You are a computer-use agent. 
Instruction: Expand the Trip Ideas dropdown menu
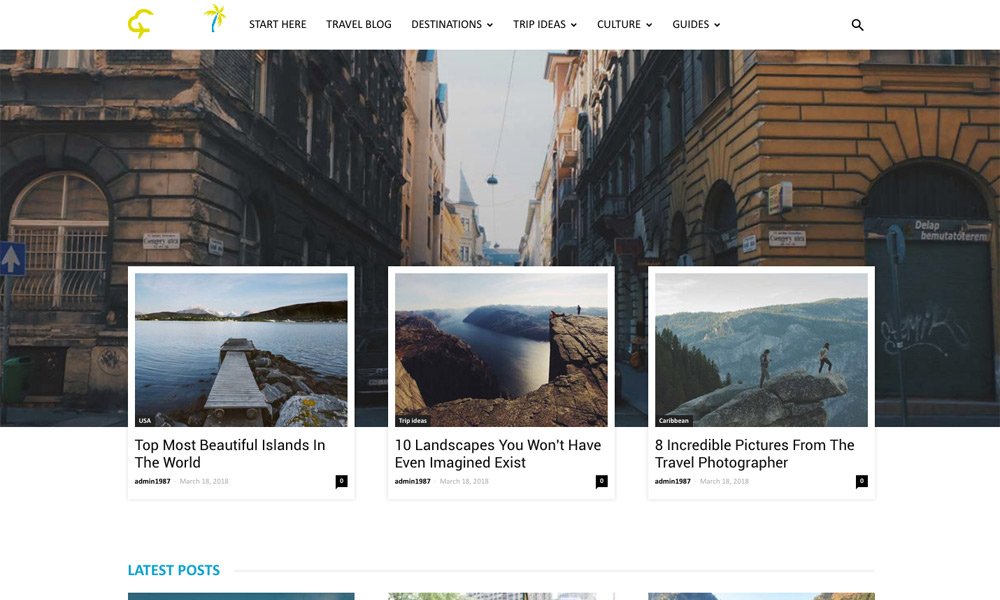click(x=545, y=25)
